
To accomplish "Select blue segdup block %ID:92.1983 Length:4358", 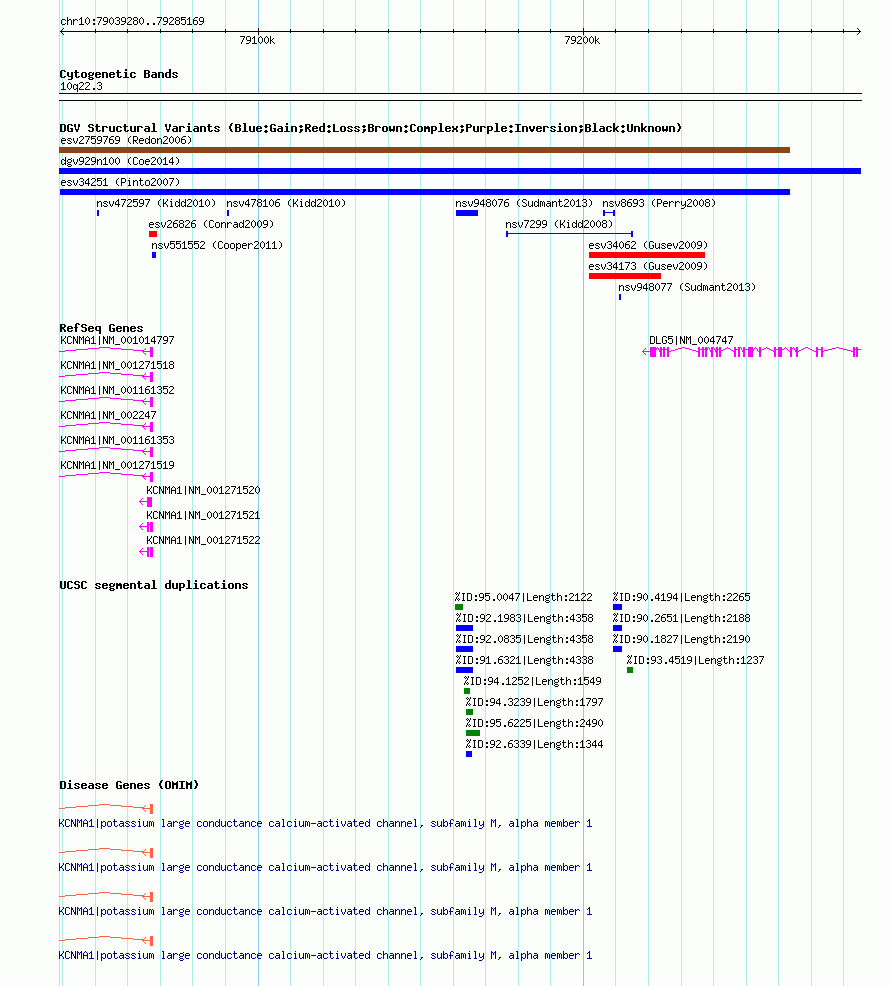I will (464, 628).
